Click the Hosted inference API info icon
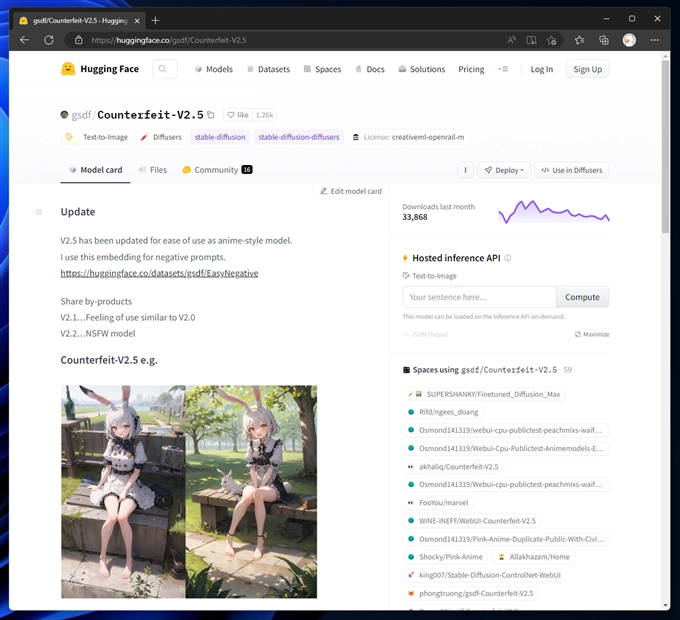Screen dimensions: 680x620 tap(507, 258)
